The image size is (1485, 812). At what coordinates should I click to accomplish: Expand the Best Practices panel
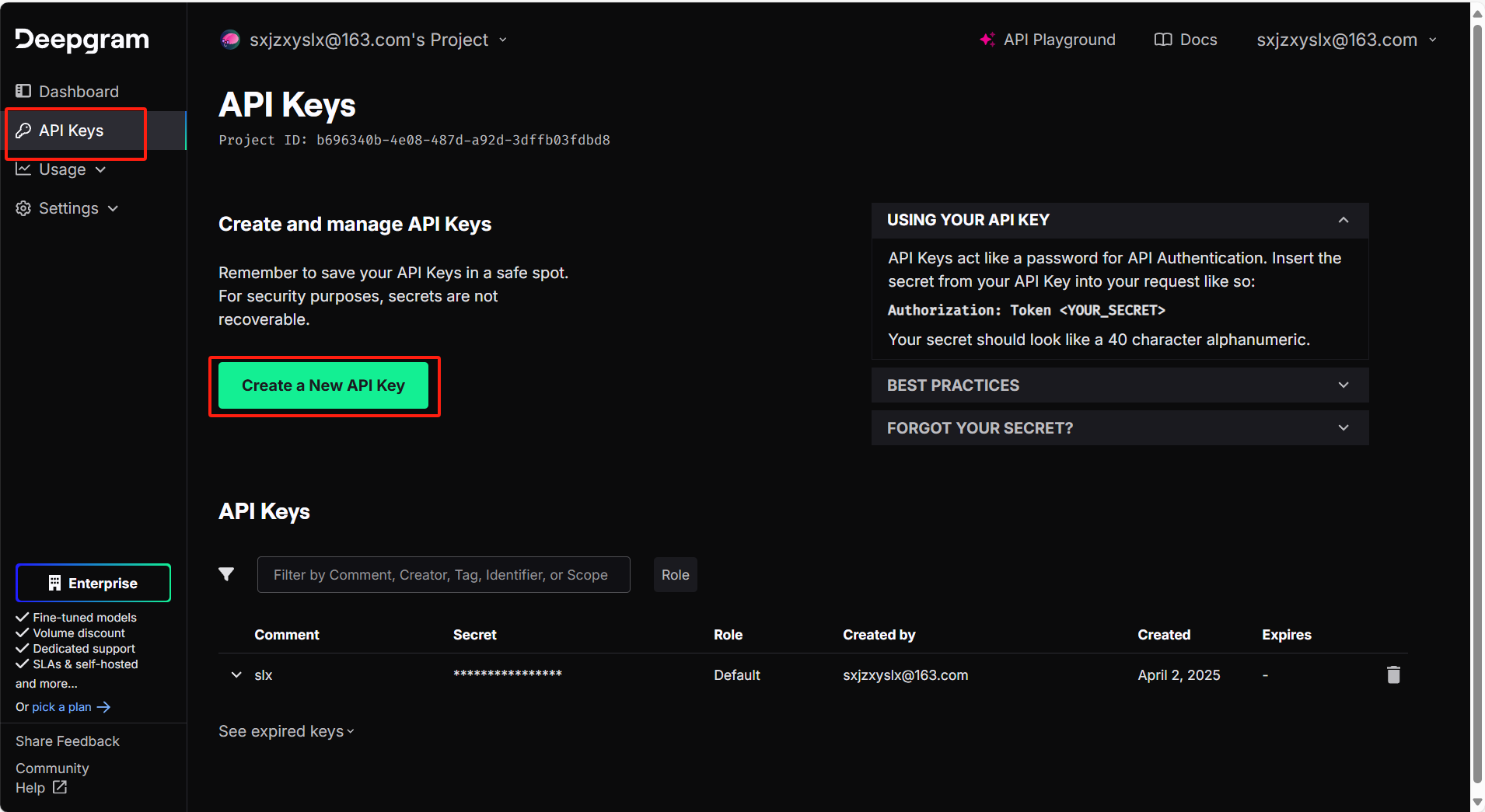1120,385
